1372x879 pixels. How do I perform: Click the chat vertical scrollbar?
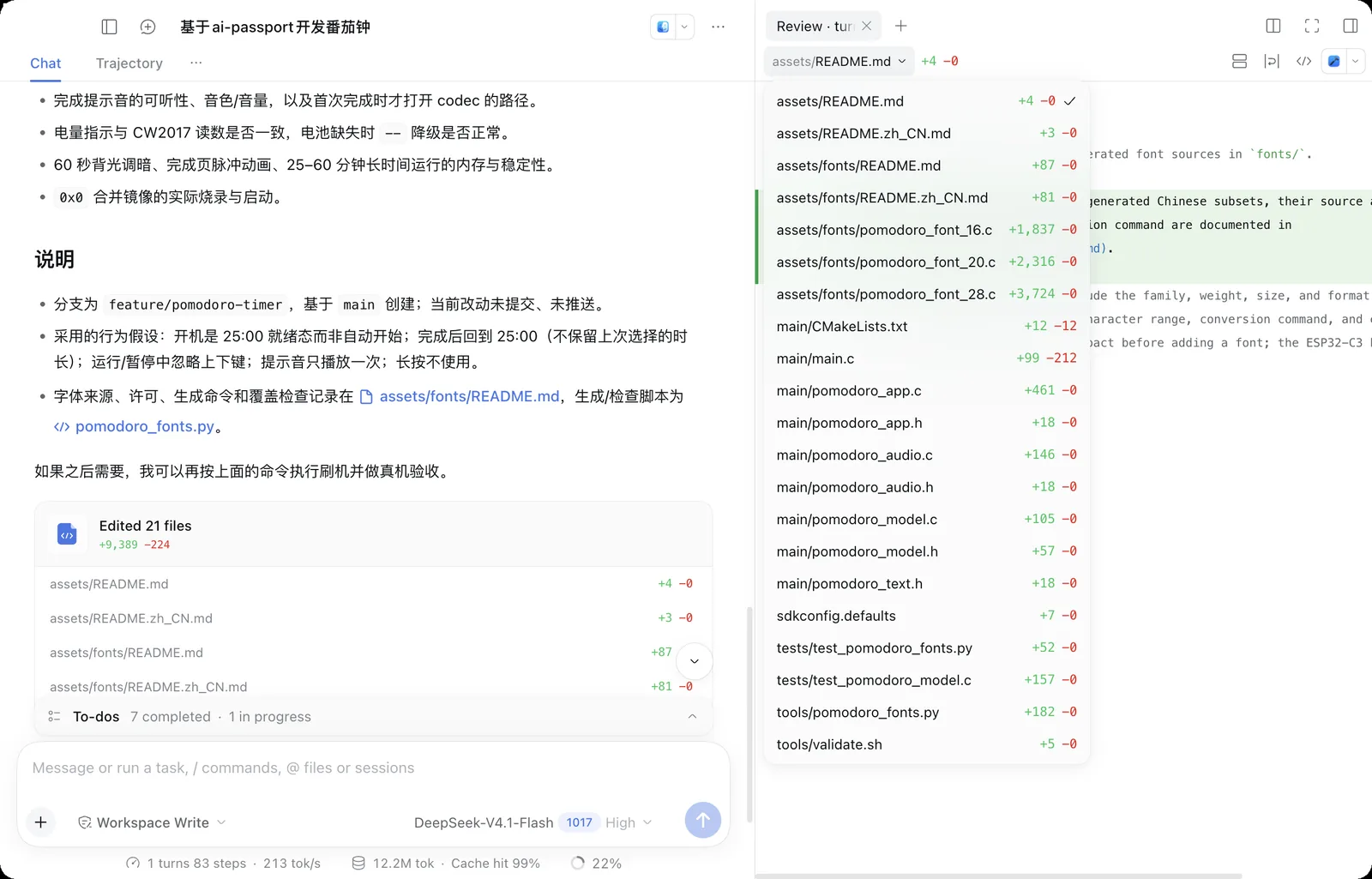749,716
